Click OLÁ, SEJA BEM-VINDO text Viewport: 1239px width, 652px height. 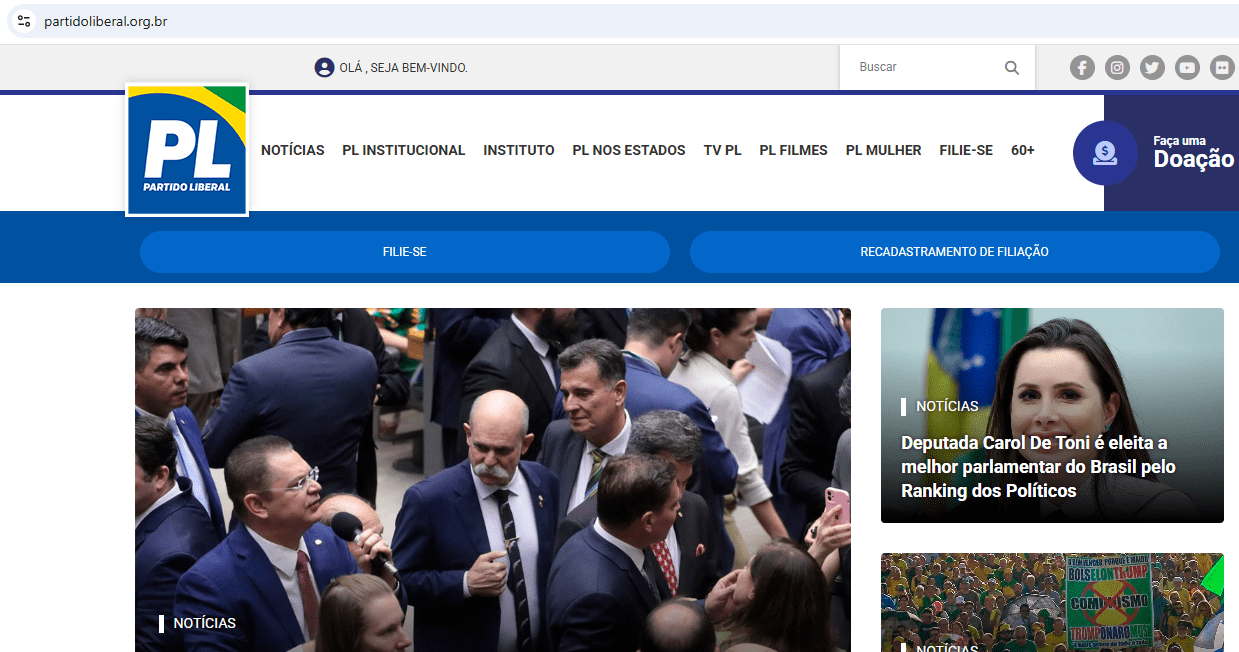pyautogui.click(x=404, y=68)
